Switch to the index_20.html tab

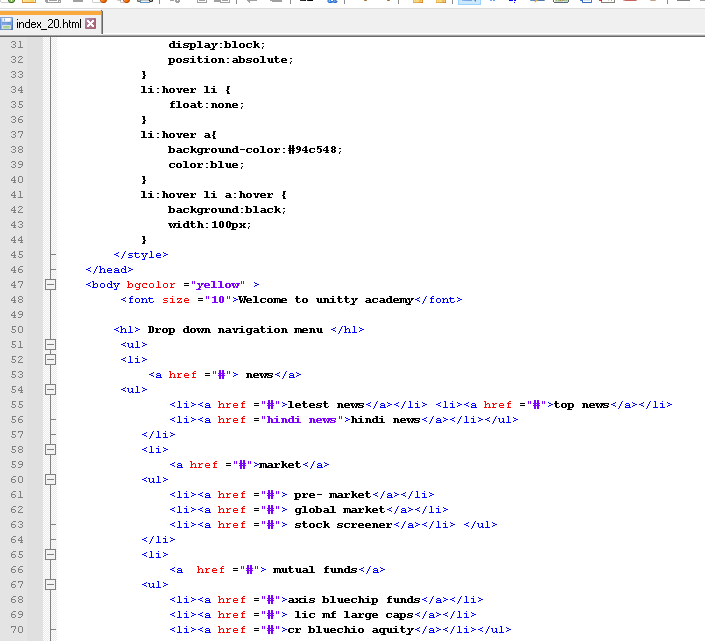(48, 23)
